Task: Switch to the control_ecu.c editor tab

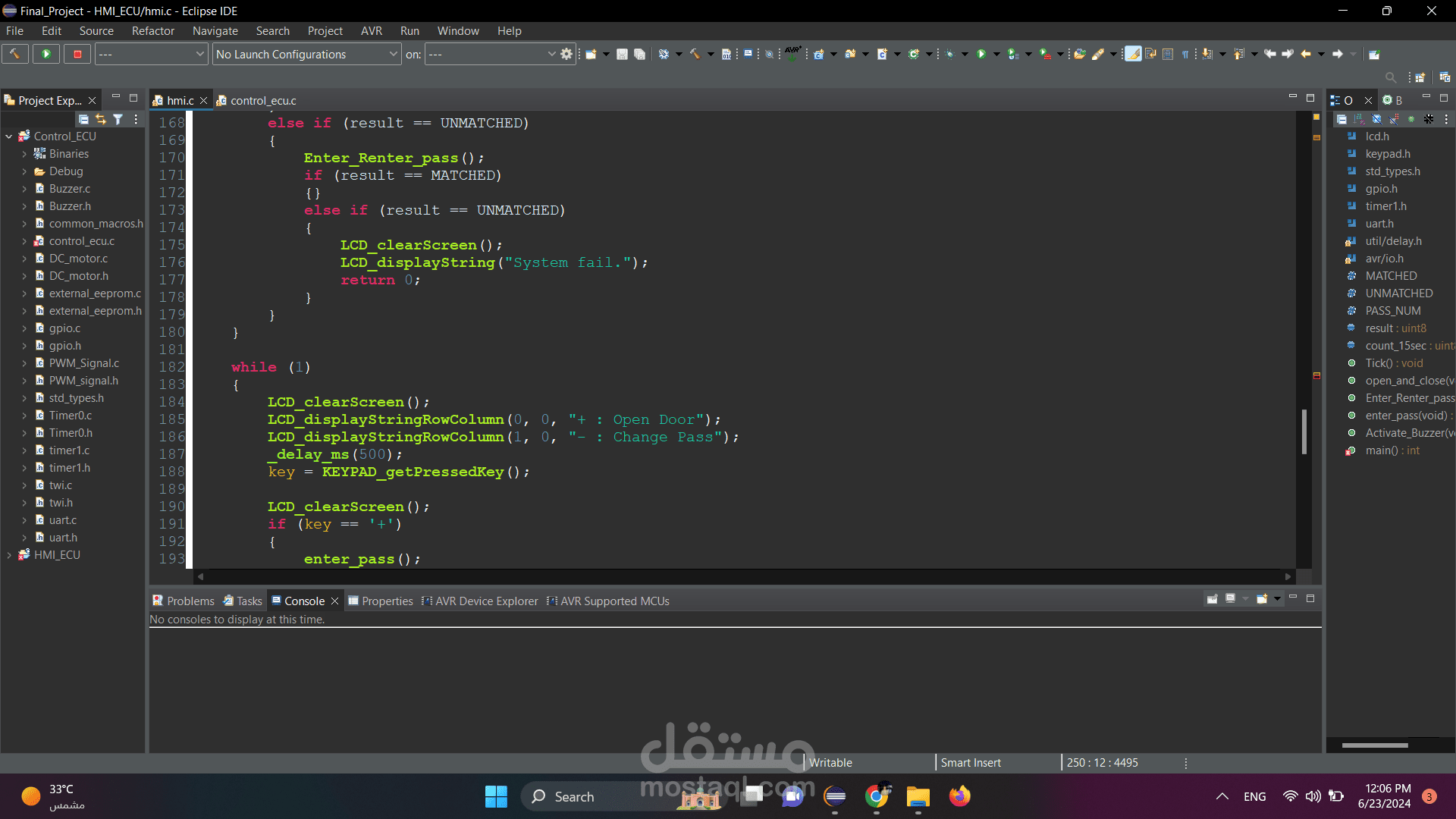Action: tap(262, 100)
